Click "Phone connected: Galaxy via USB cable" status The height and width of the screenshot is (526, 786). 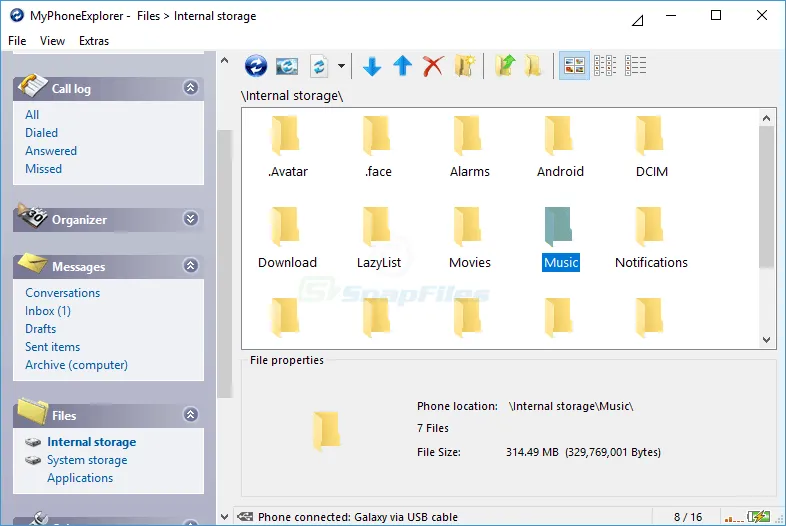pos(358,517)
